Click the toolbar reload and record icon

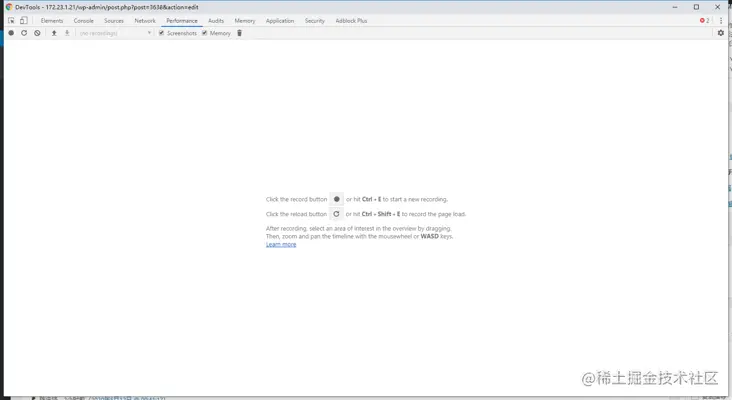pos(24,33)
